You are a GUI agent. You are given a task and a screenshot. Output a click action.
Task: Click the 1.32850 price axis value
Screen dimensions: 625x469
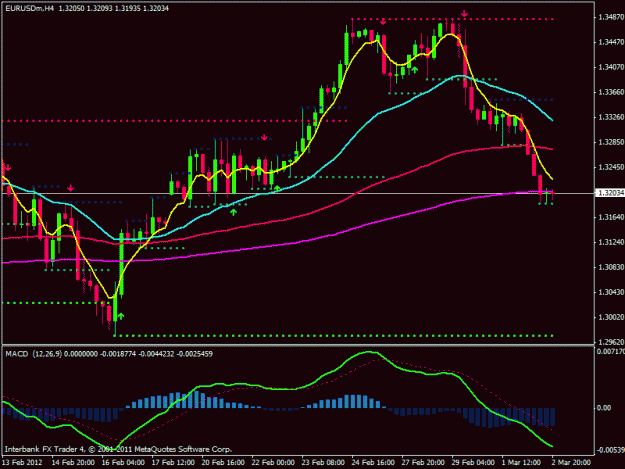611,142
